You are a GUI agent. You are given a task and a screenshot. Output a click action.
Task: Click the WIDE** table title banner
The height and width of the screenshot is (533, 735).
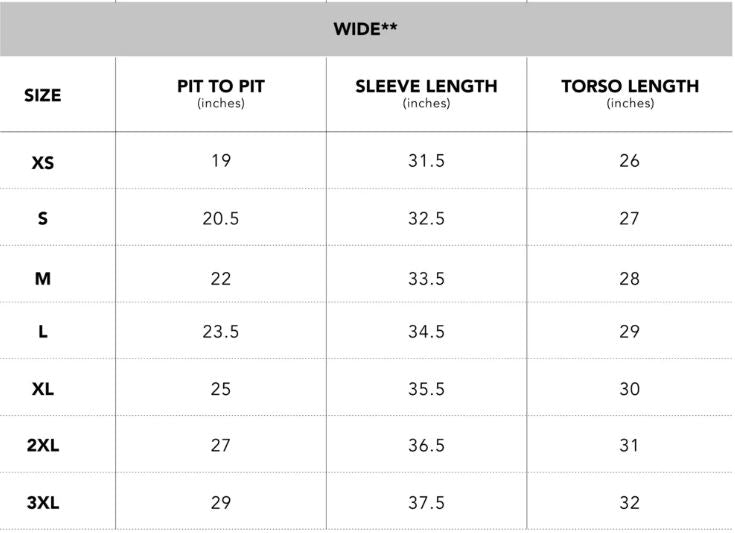[x=367, y=29]
